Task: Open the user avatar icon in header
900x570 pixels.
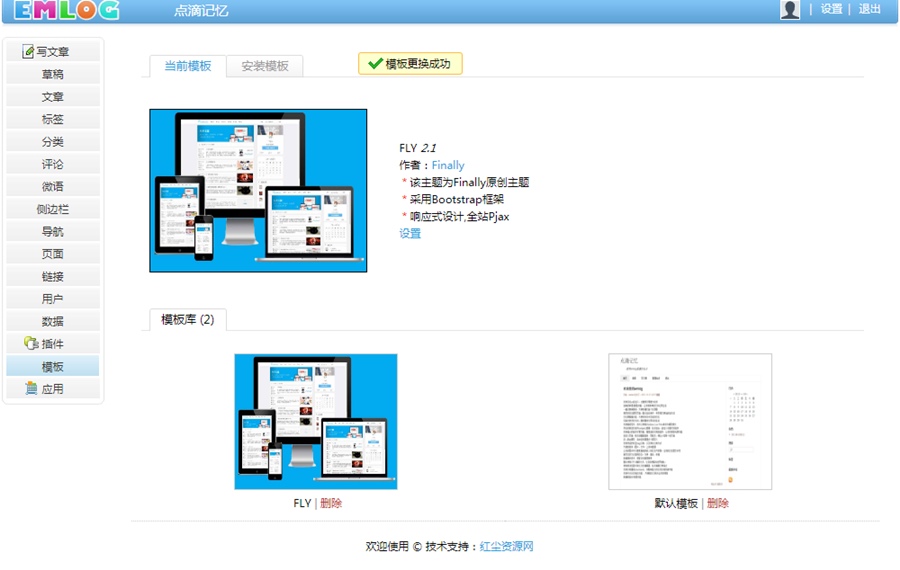Action: pyautogui.click(x=790, y=10)
